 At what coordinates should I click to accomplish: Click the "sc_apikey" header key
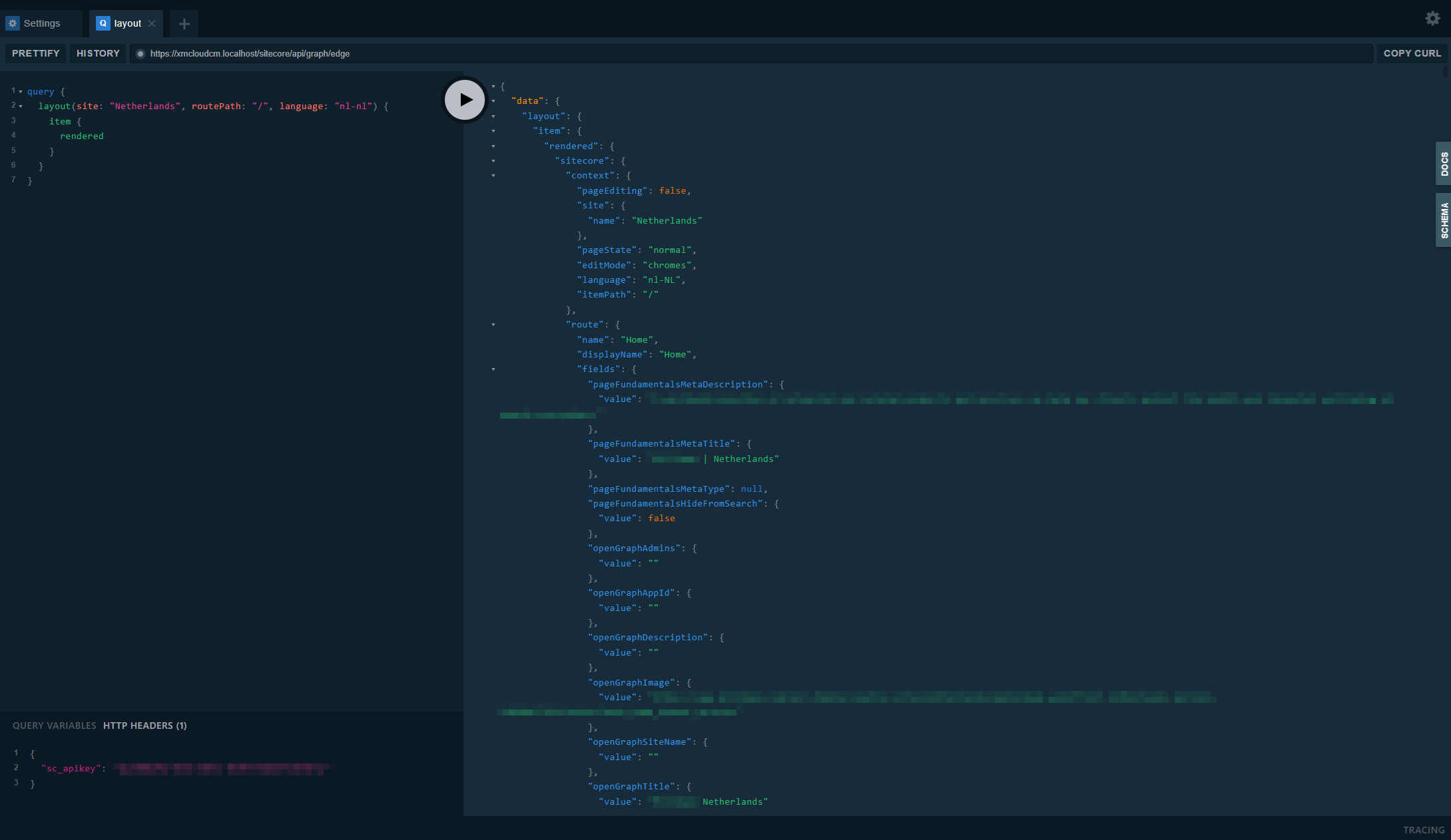coord(71,769)
